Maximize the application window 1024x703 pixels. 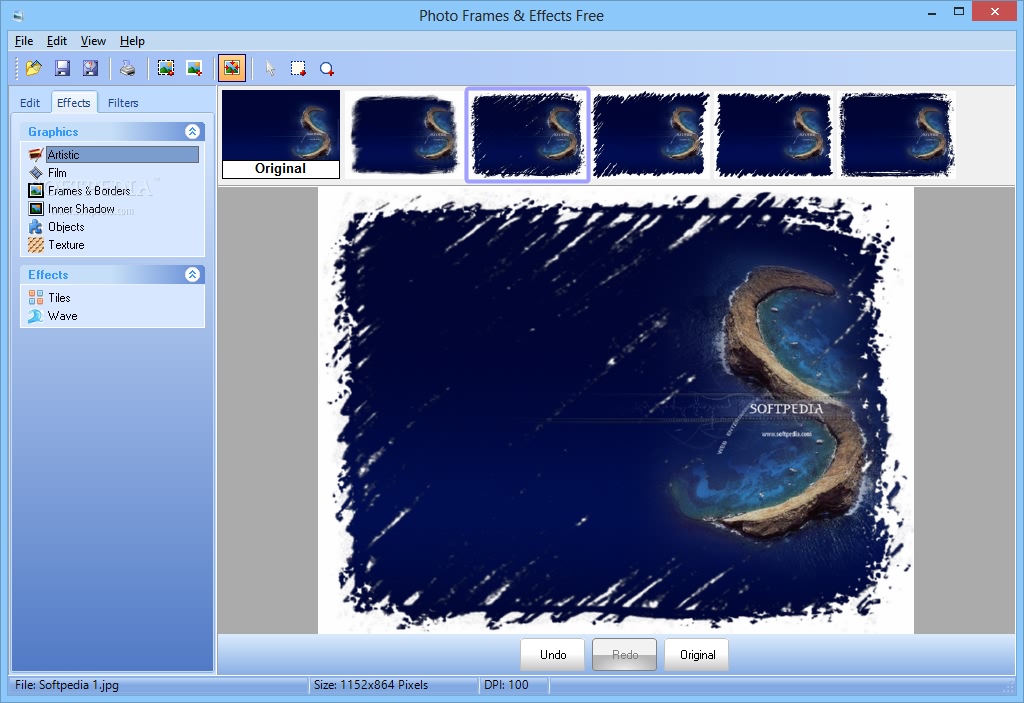959,12
